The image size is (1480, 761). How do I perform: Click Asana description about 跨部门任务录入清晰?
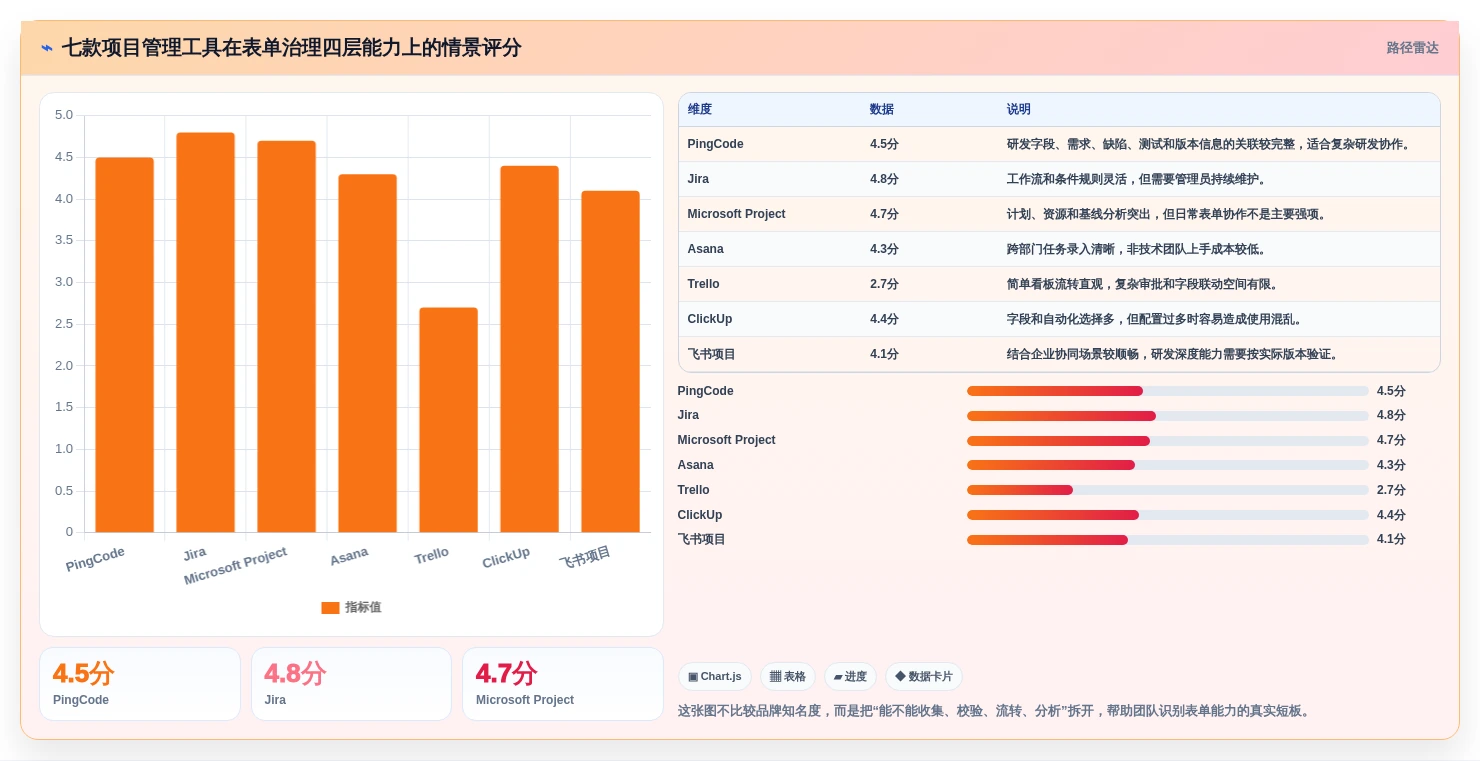pos(1138,249)
